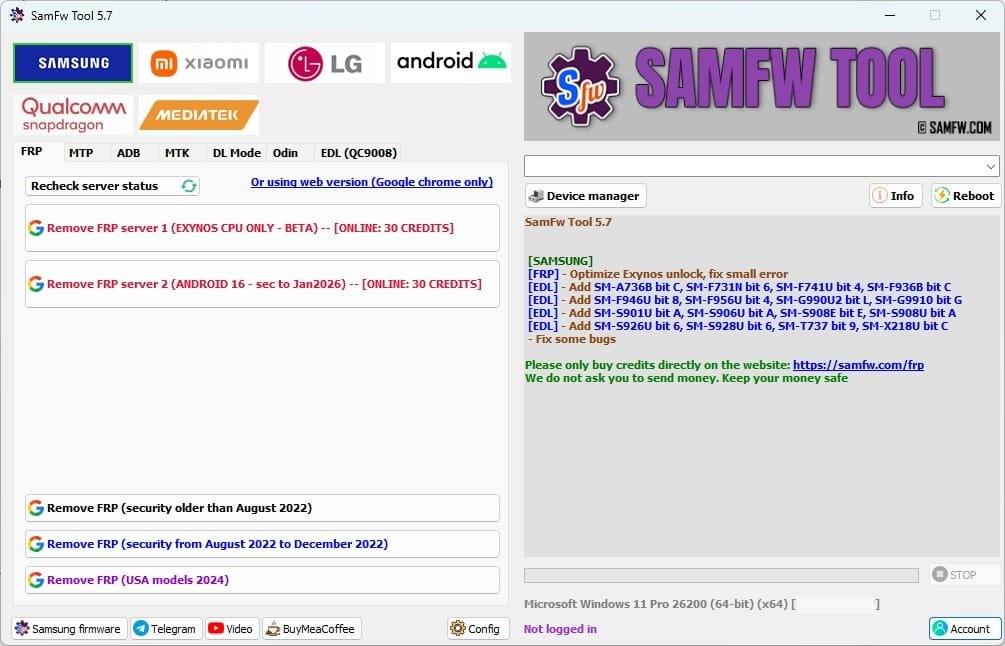Select the Xiaomi brand logo
Viewport: 1005px width, 646px height.
pyautogui.click(x=199, y=63)
